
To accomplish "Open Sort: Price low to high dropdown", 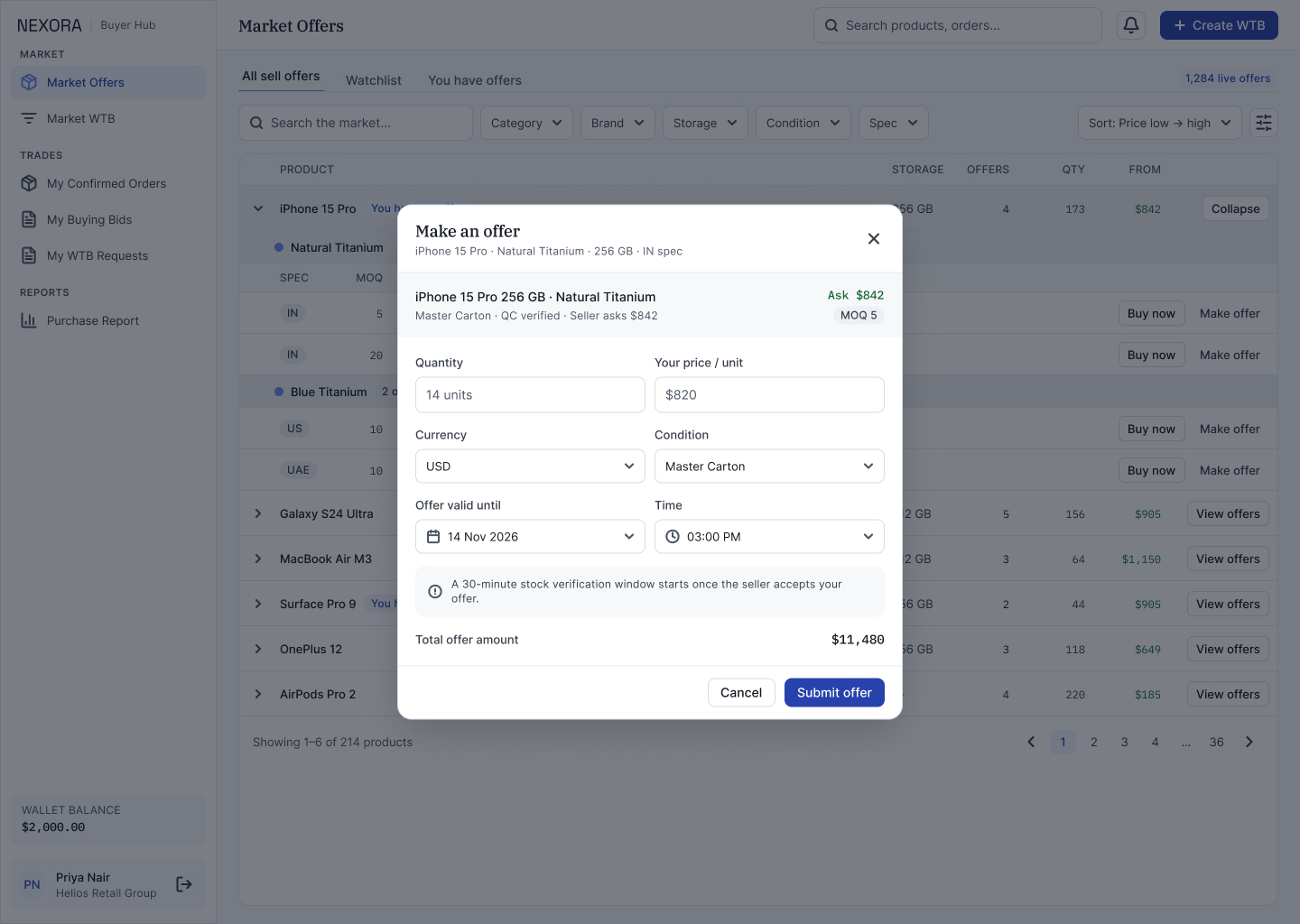I will 1160,123.
